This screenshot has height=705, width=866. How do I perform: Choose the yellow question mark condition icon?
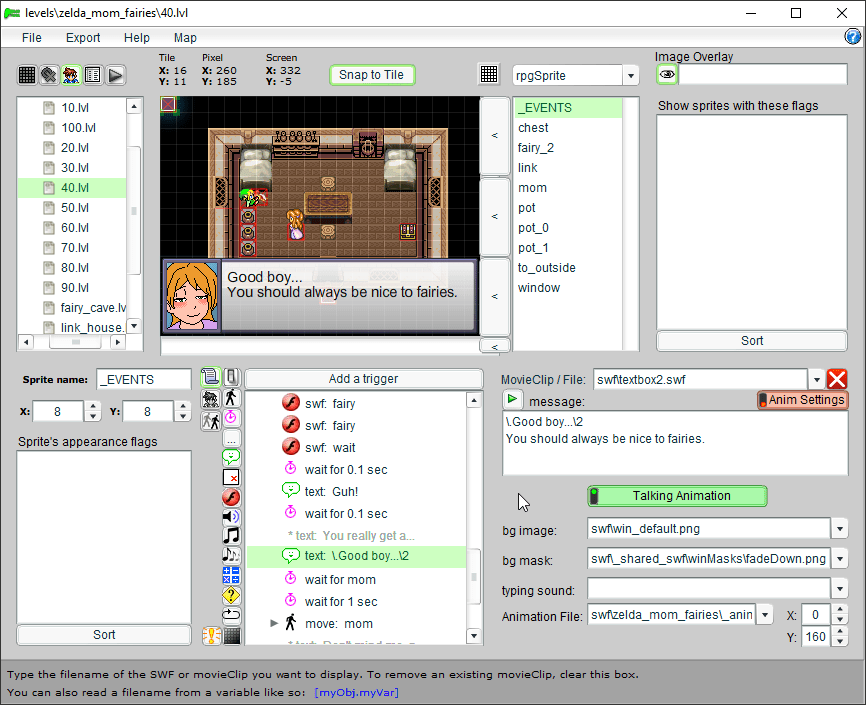pos(231,595)
